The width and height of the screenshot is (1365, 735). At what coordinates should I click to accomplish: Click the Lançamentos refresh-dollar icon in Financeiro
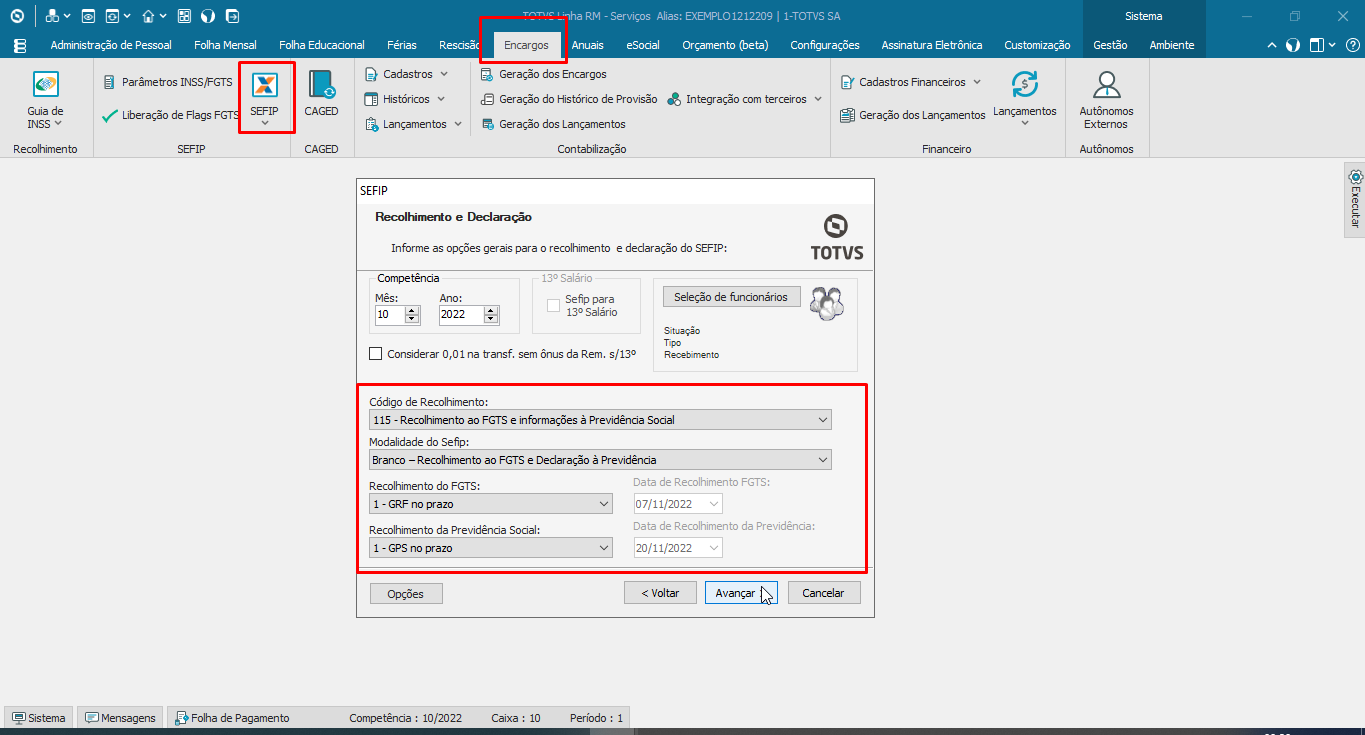[x=1025, y=84]
